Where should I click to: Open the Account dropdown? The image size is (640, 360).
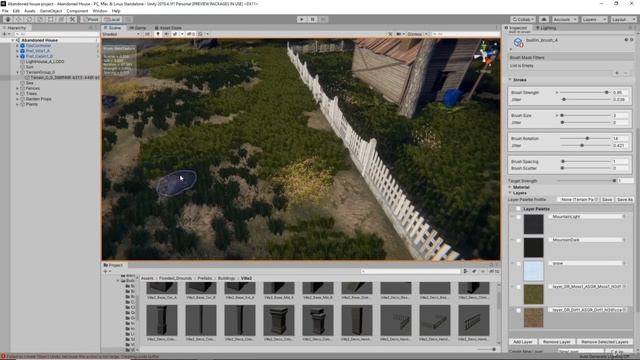564,19
